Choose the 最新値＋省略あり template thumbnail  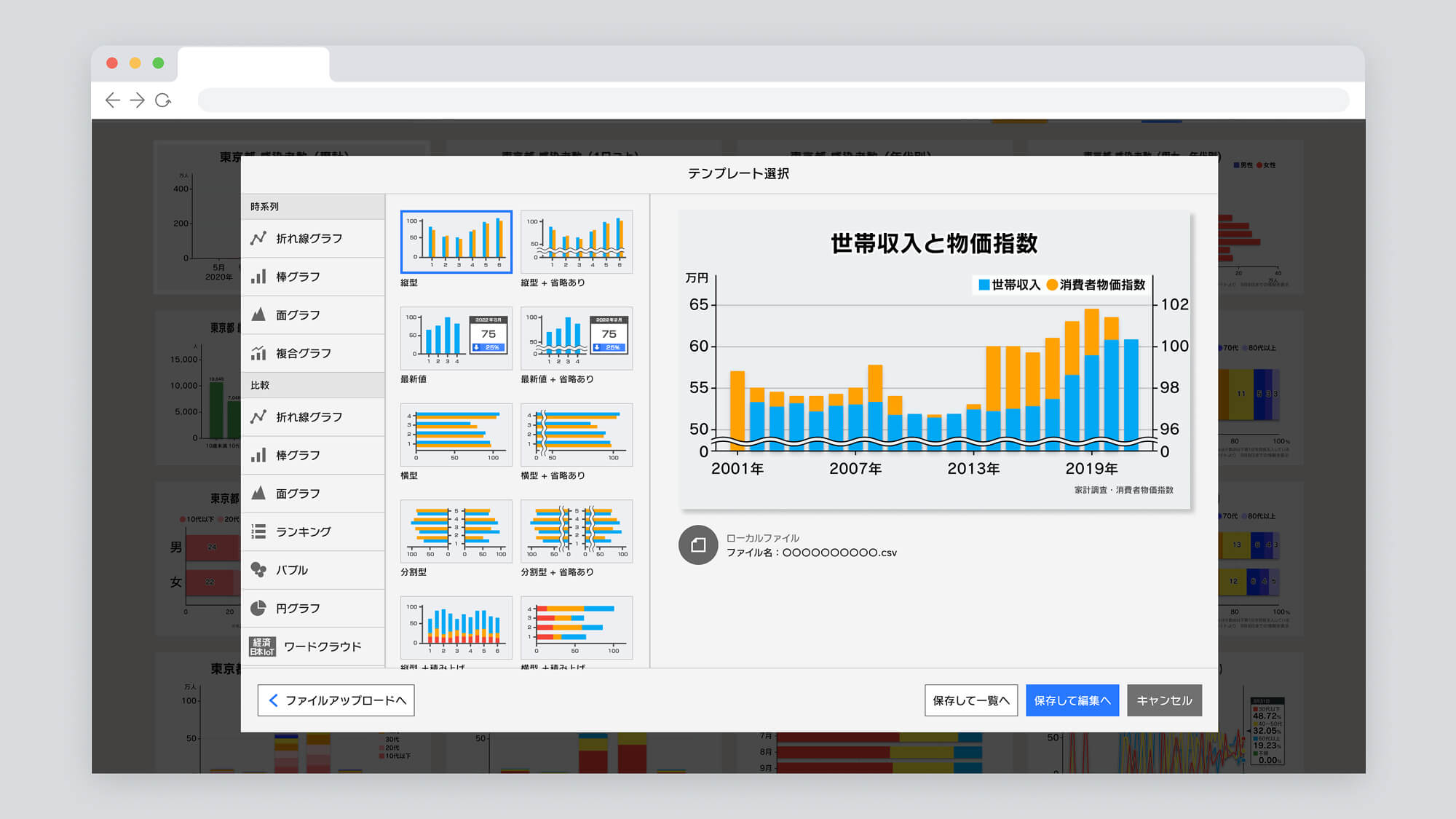click(577, 339)
